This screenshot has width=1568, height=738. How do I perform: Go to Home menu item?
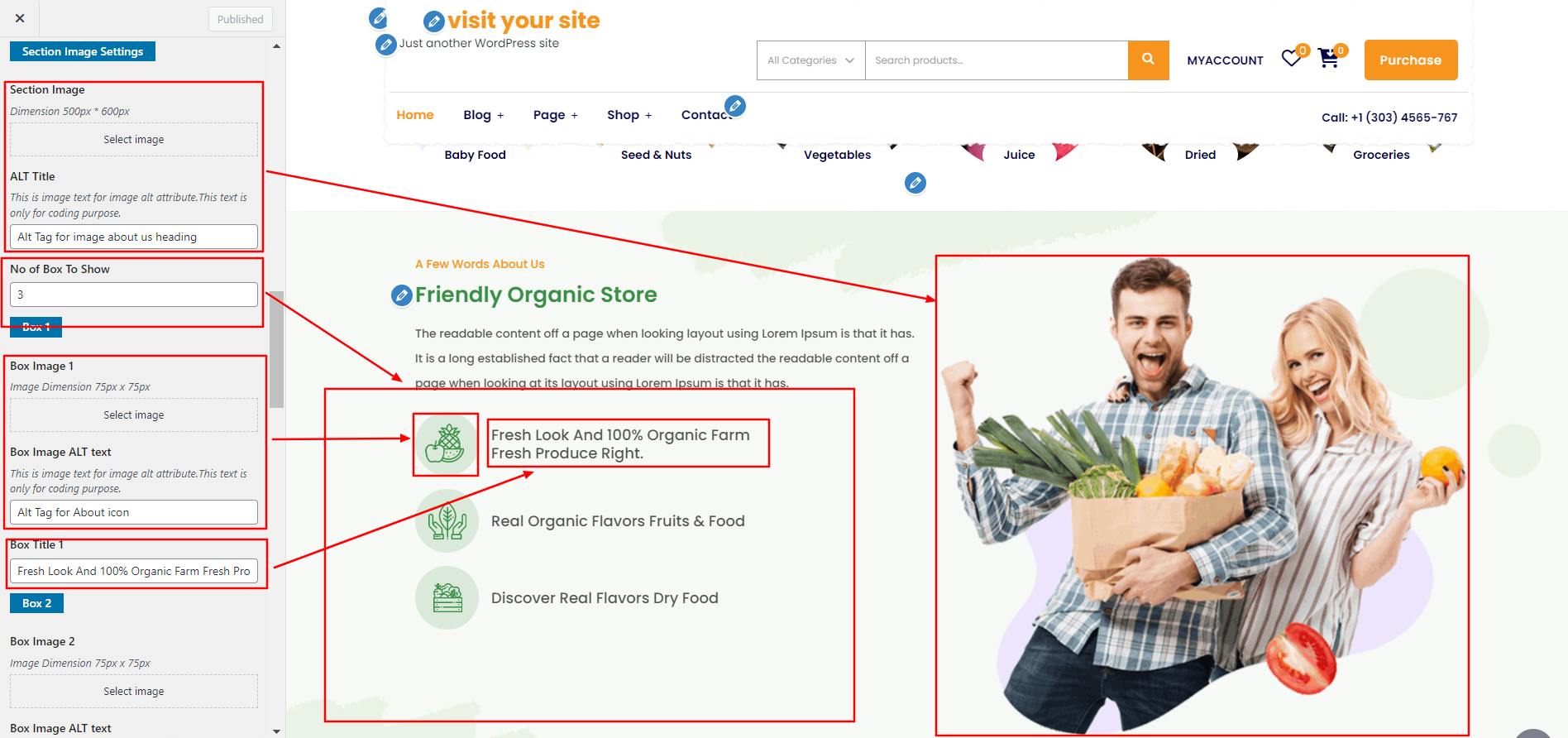[415, 115]
